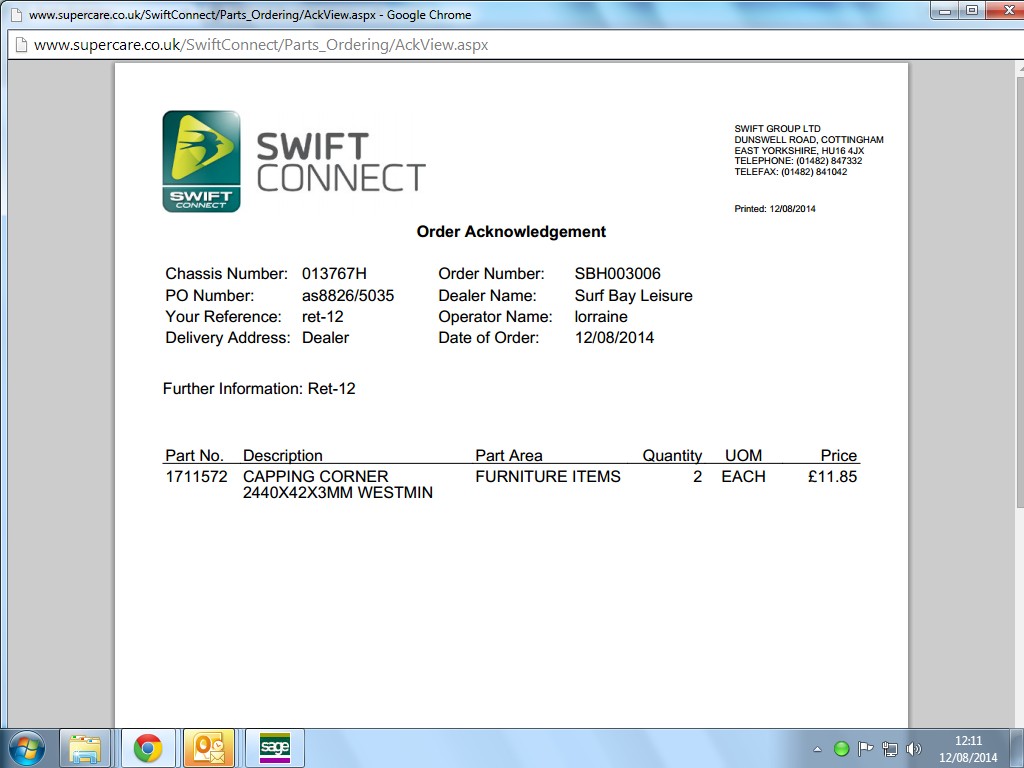The width and height of the screenshot is (1024, 768).
Task: Select order number SBH003006
Action: [618, 274]
